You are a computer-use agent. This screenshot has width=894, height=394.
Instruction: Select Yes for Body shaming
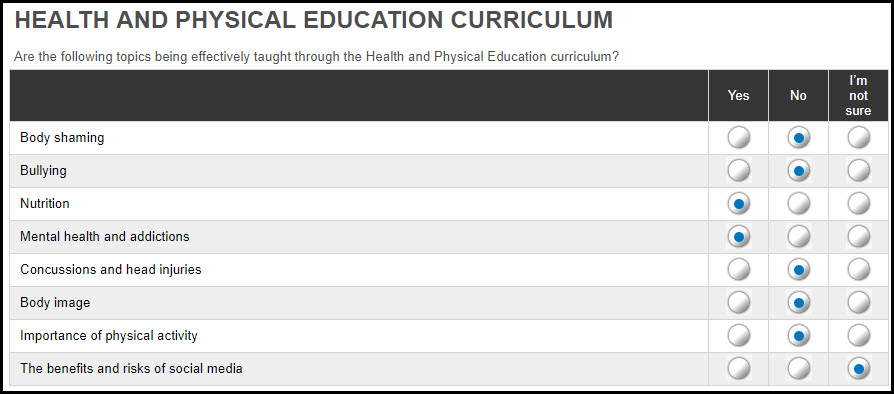738,137
